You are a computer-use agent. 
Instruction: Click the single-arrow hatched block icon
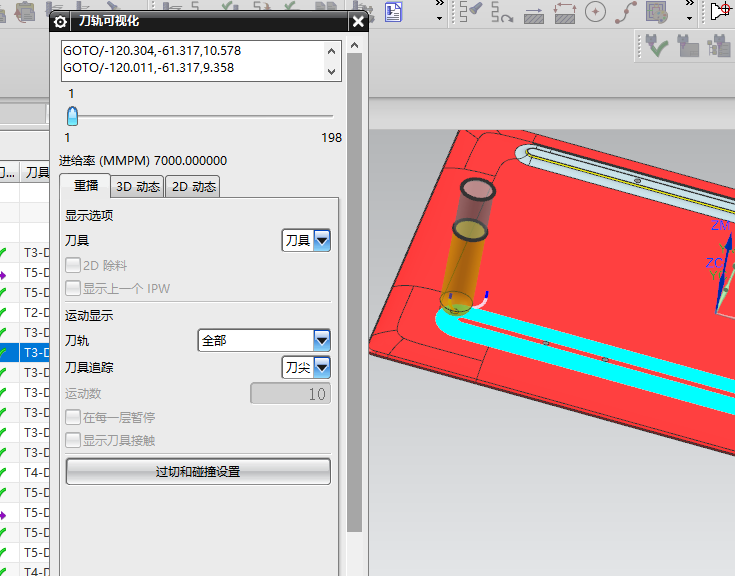pos(533,14)
